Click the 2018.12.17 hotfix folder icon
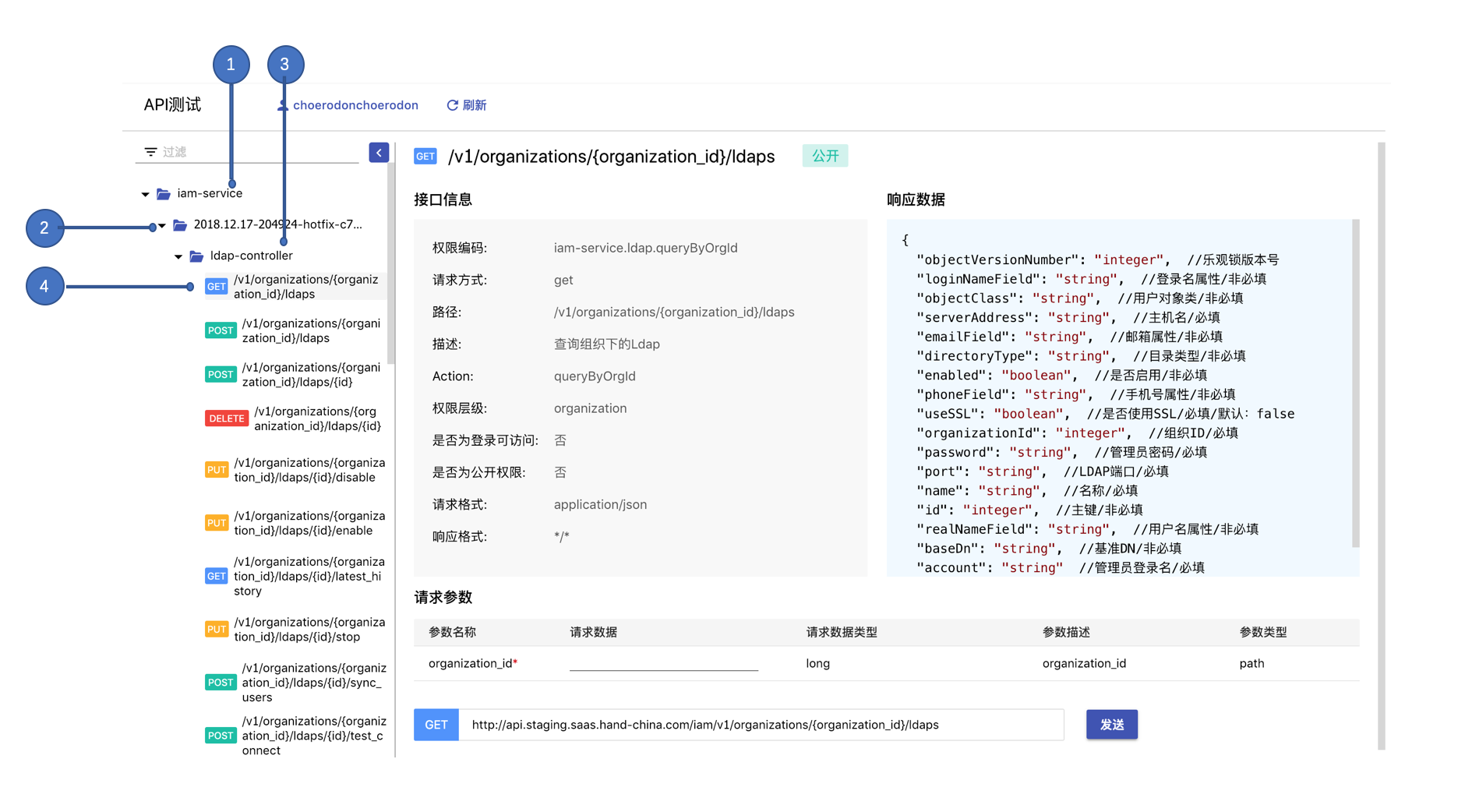Screen dimensions: 1465x812 coord(180,225)
